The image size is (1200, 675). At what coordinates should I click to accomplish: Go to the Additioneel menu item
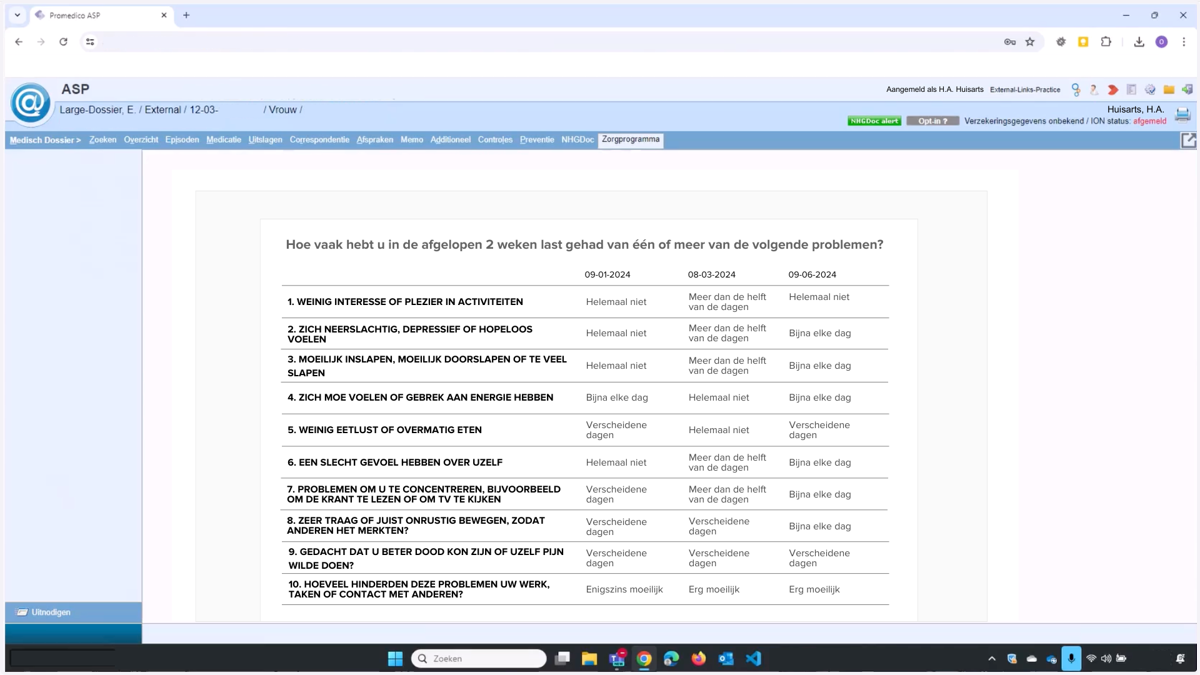450,140
